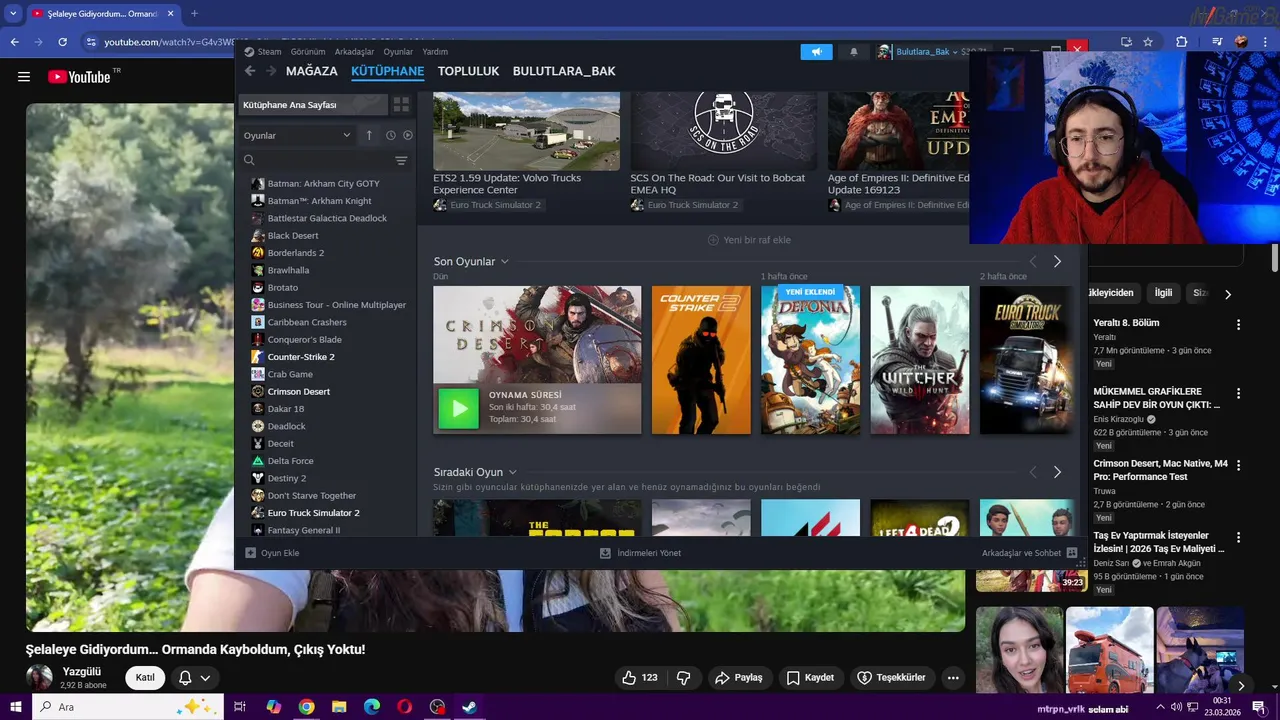This screenshot has width=1280, height=720.
Task: Click the library search magnifier icon
Action: [x=249, y=160]
